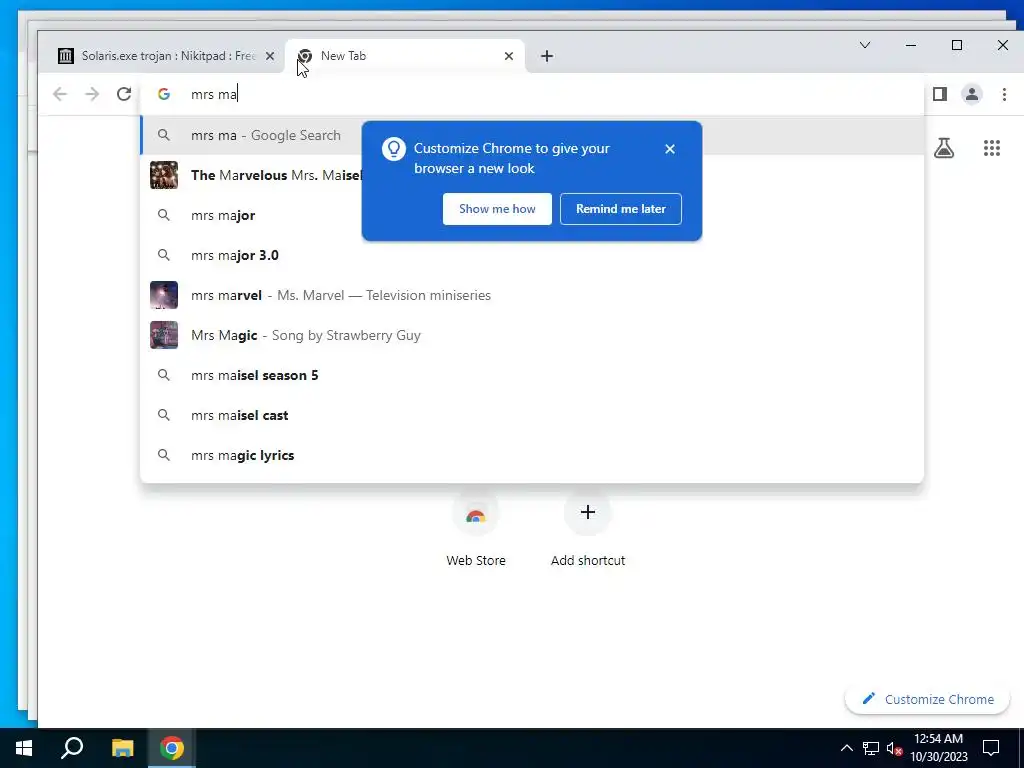1024x768 pixels.
Task: Click the Show me how button
Action: [x=497, y=209]
